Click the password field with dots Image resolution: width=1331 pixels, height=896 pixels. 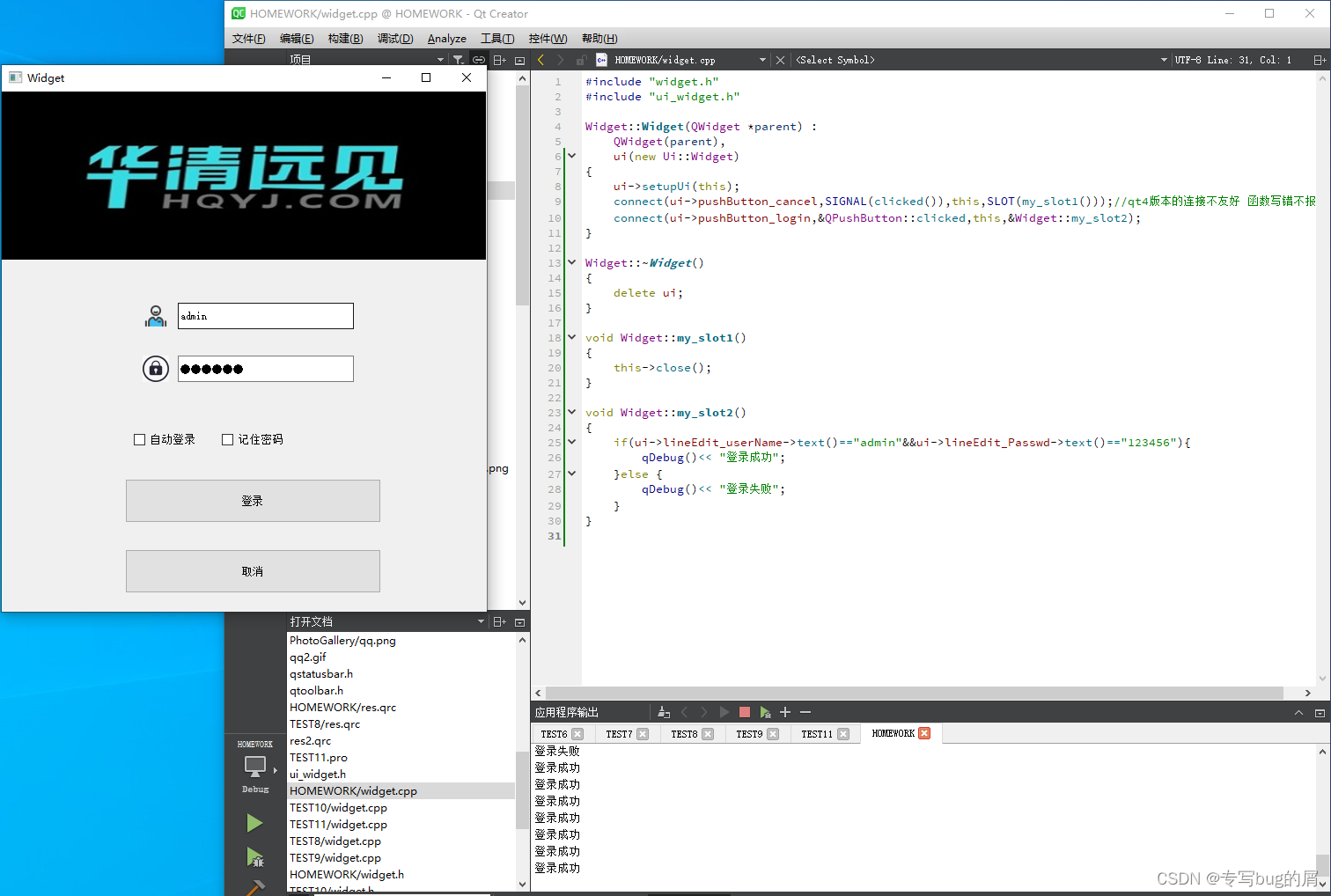click(x=266, y=369)
